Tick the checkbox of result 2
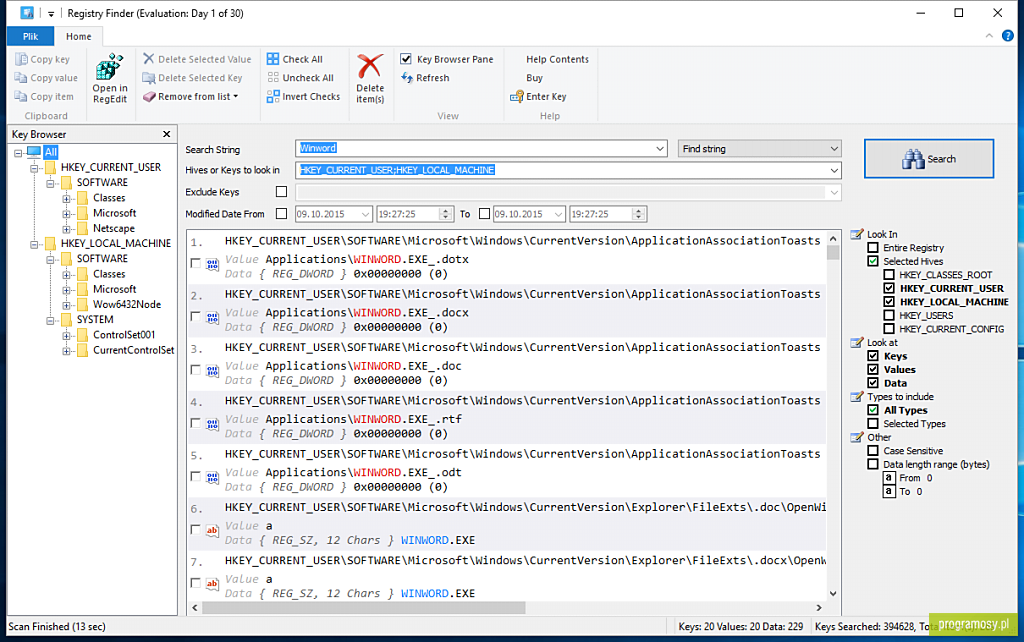 coord(195,316)
